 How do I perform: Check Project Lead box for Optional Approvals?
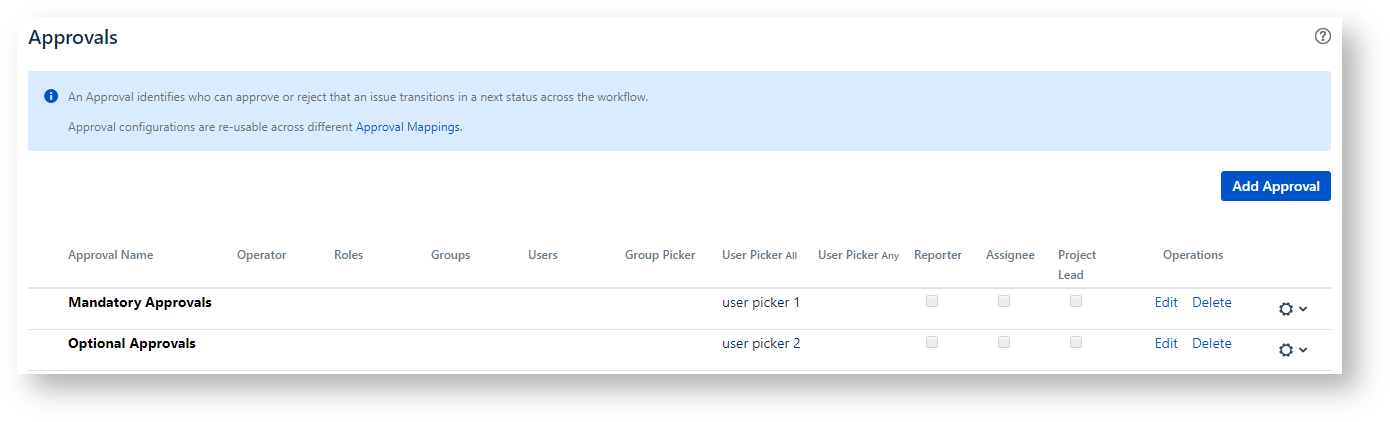(x=1076, y=342)
